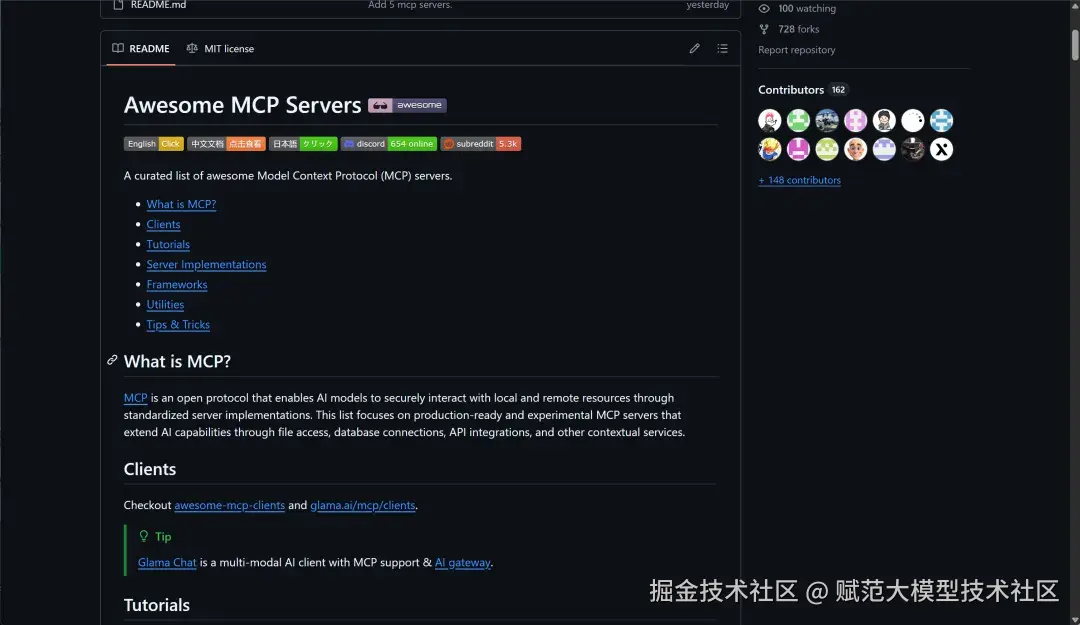The height and width of the screenshot is (625, 1080).
Task: Click the white circle contributor avatar
Action: coord(913,121)
